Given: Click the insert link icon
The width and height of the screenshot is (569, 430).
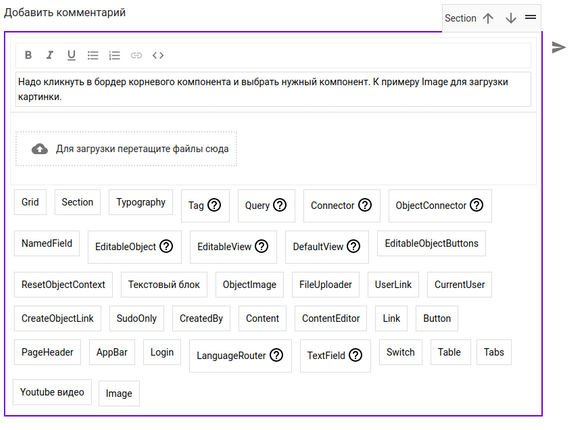Looking at the screenshot, I should point(136,55).
